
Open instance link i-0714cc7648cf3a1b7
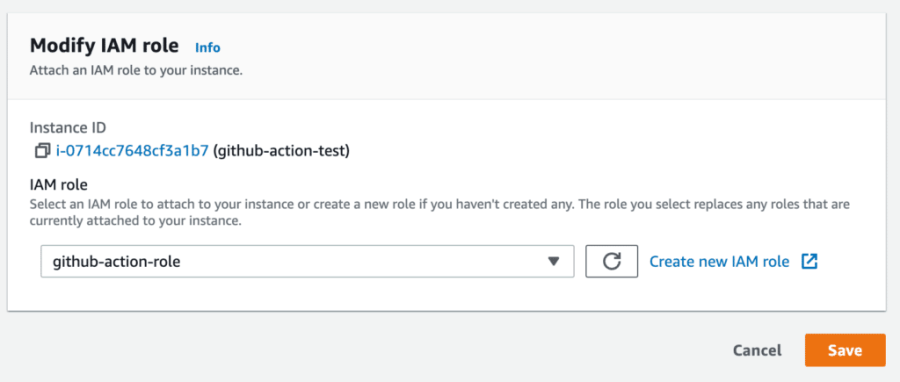click(132, 151)
